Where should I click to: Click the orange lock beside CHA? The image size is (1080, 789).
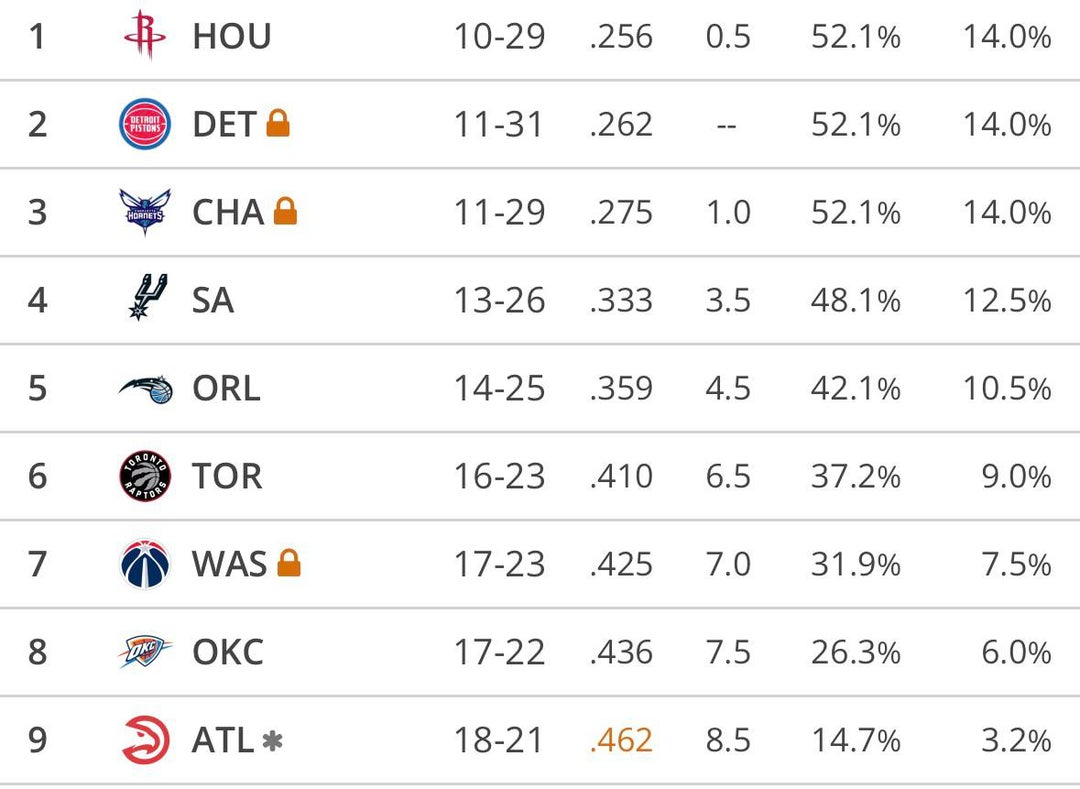click(x=285, y=211)
